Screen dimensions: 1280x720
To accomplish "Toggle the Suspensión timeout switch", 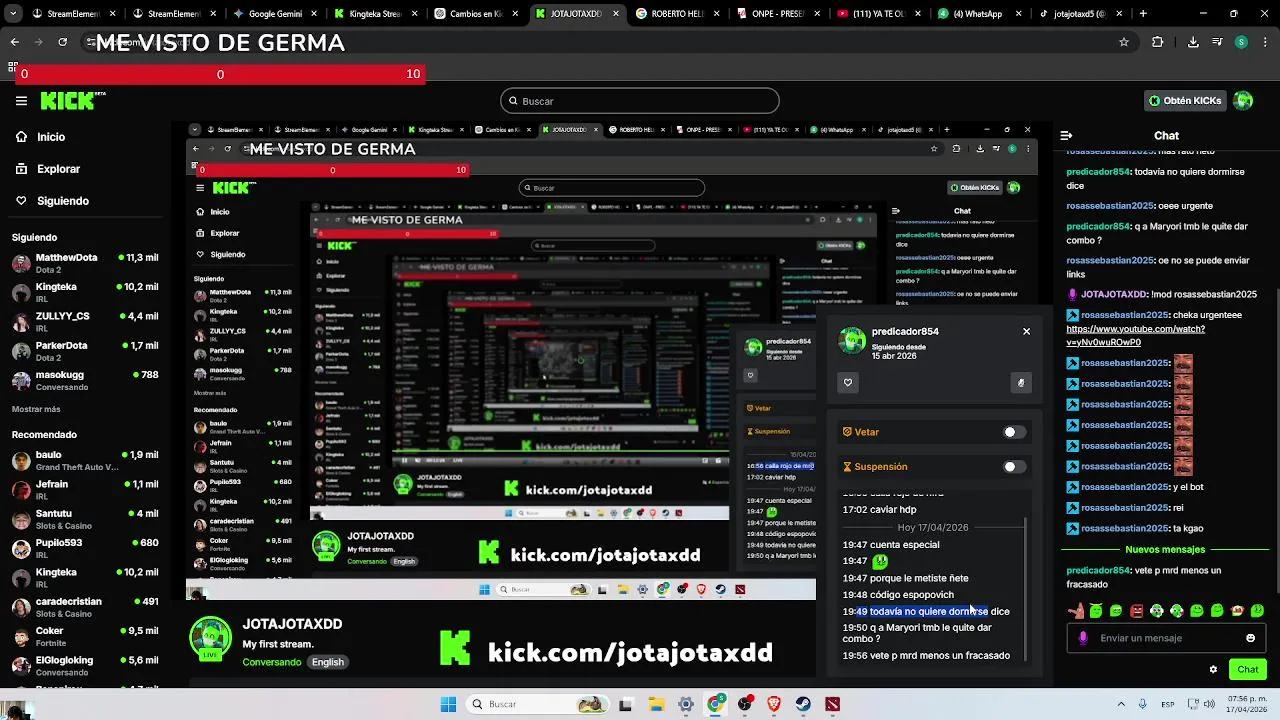I will (1015, 466).
